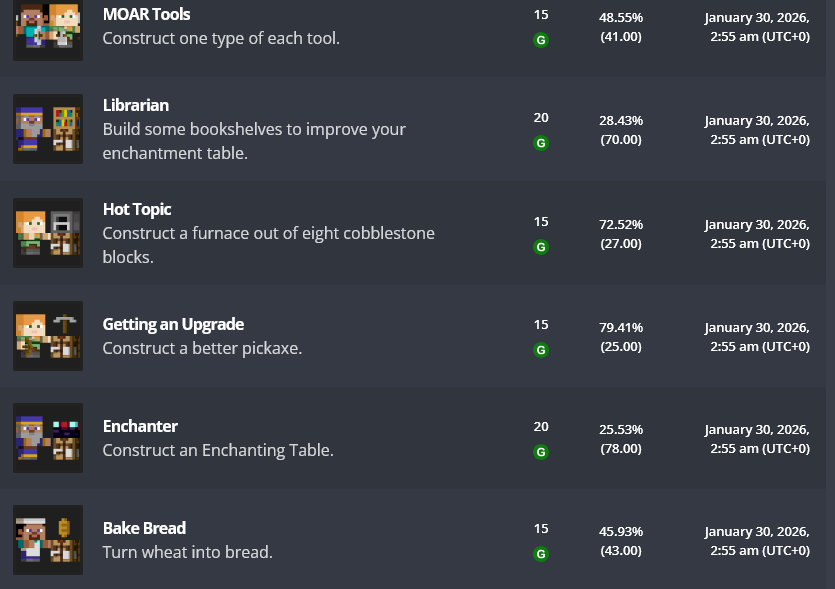
Task: Click the Enchanter gamerscore G icon
Action: tap(541, 452)
